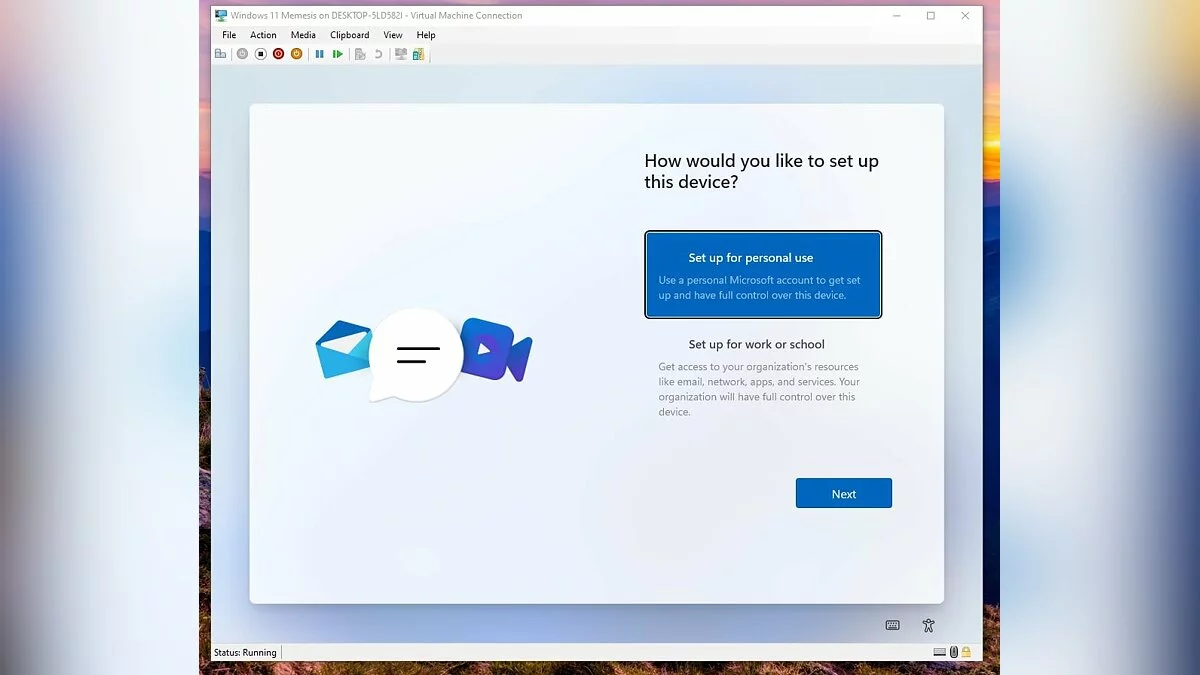This screenshot has width=1200, height=675.
Task: Open the Help menu
Action: (426, 35)
